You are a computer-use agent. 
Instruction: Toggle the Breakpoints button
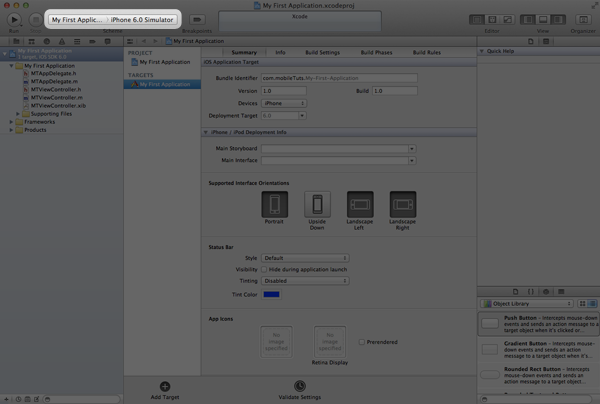(x=197, y=20)
